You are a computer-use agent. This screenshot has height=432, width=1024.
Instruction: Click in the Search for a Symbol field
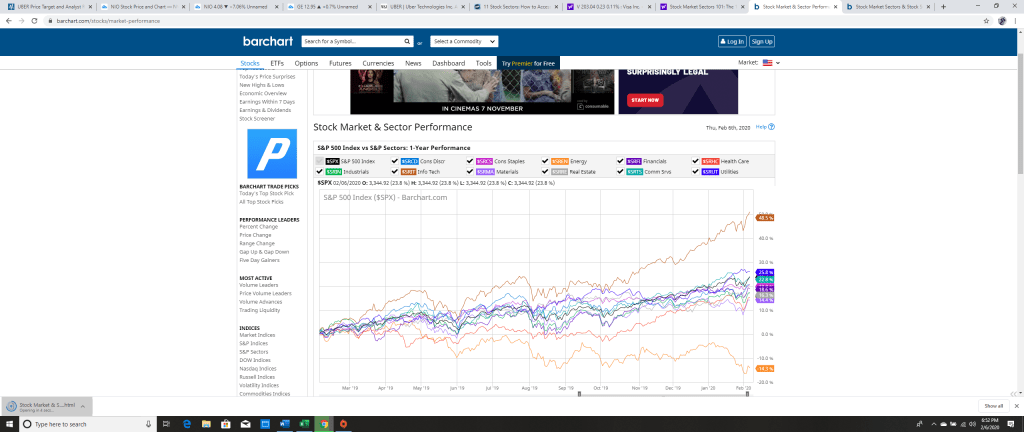[x=350, y=42]
